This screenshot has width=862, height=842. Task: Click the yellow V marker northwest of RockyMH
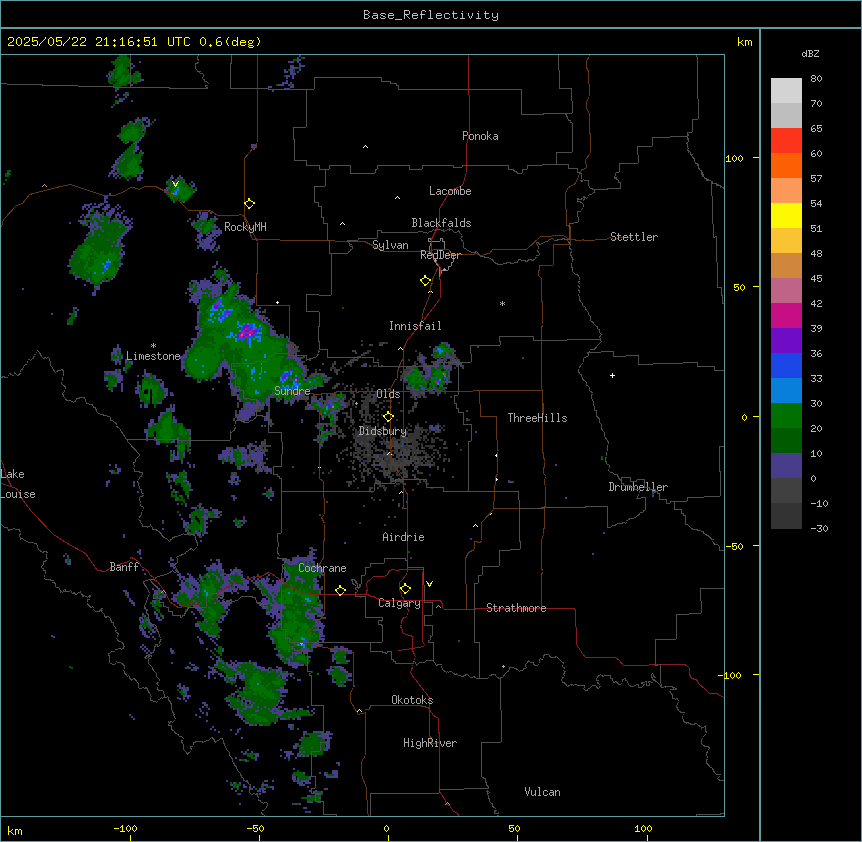coord(175,184)
